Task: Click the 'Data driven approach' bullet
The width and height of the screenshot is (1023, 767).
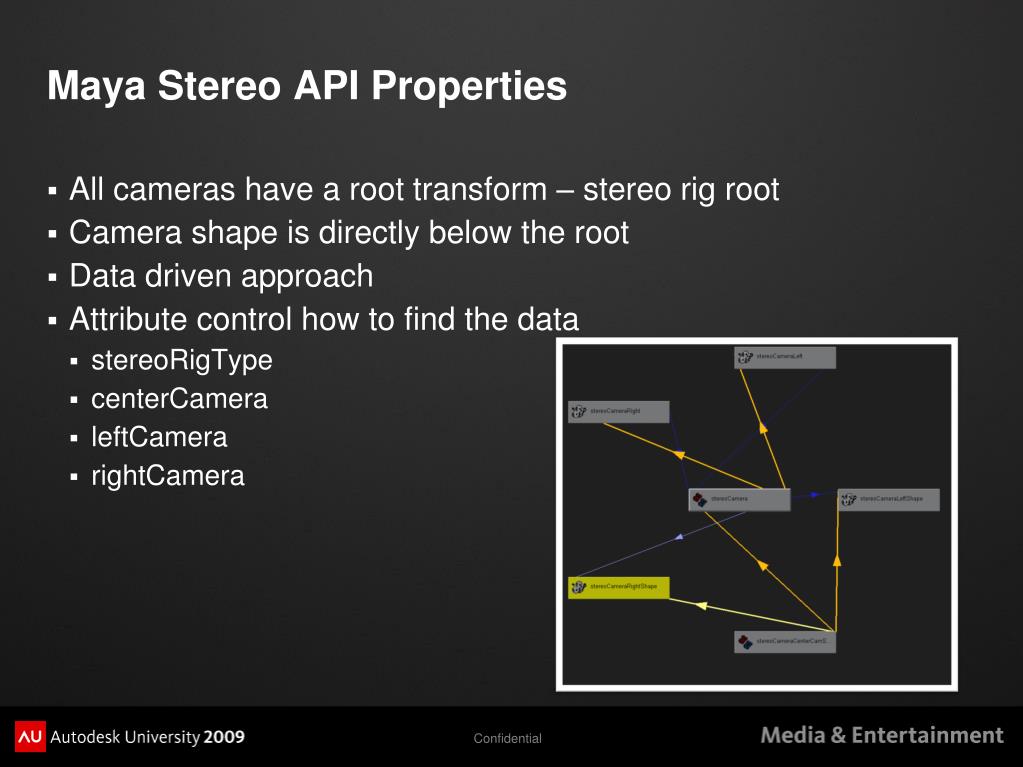Action: (x=221, y=276)
